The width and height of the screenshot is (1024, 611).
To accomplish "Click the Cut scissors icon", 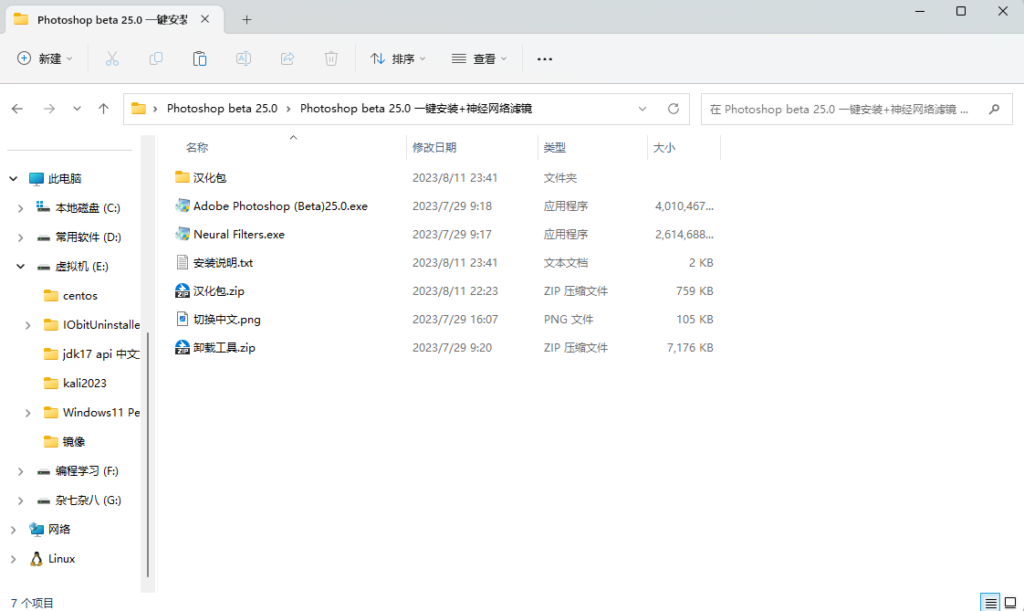I will [112, 59].
